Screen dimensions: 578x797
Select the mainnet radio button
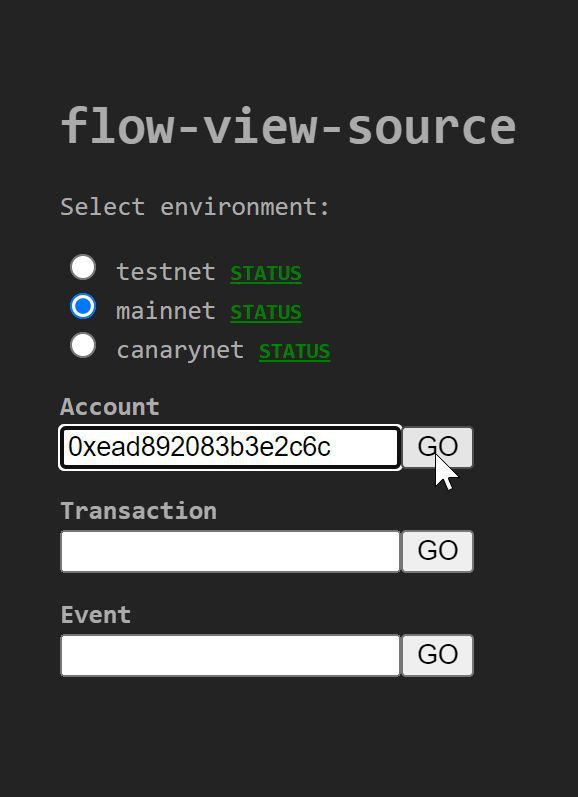coord(83,306)
